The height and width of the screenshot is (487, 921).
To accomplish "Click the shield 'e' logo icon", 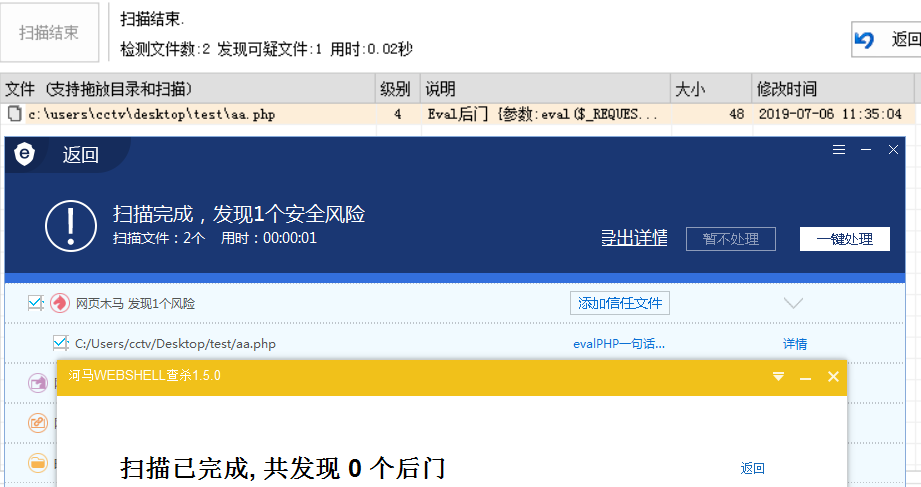I will [24, 154].
